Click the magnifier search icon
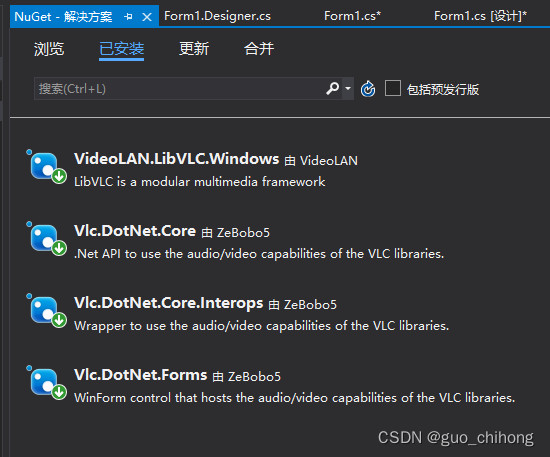 tap(333, 89)
